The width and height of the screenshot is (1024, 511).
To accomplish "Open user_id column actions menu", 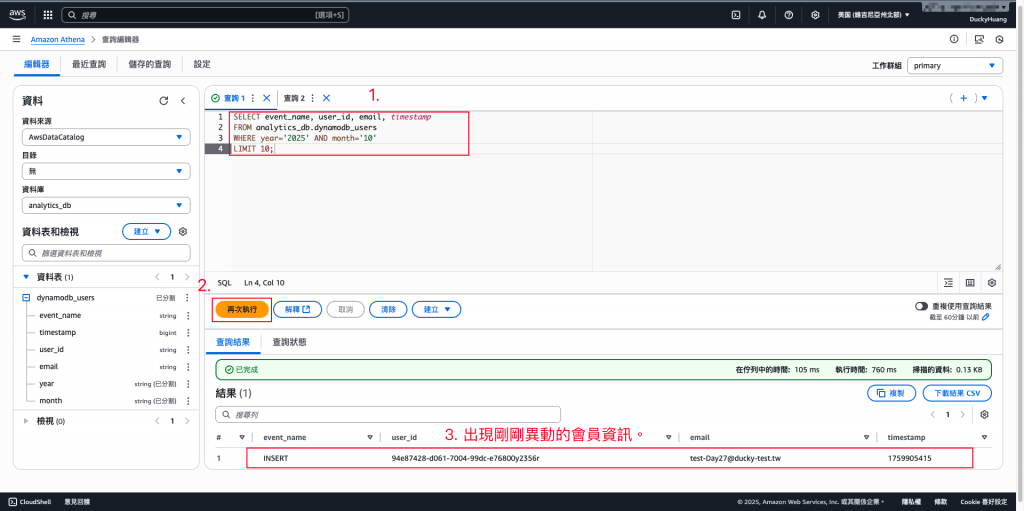I will tap(187, 350).
